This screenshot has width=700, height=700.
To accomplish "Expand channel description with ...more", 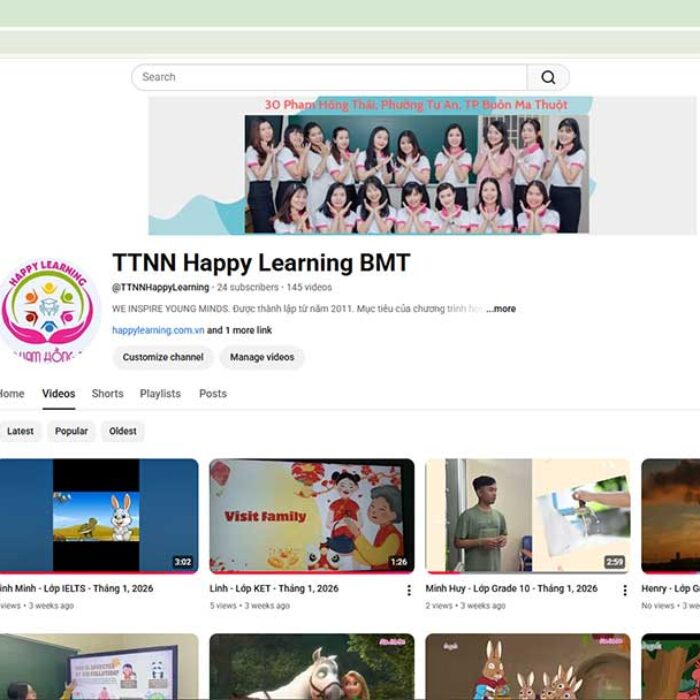I will point(501,309).
